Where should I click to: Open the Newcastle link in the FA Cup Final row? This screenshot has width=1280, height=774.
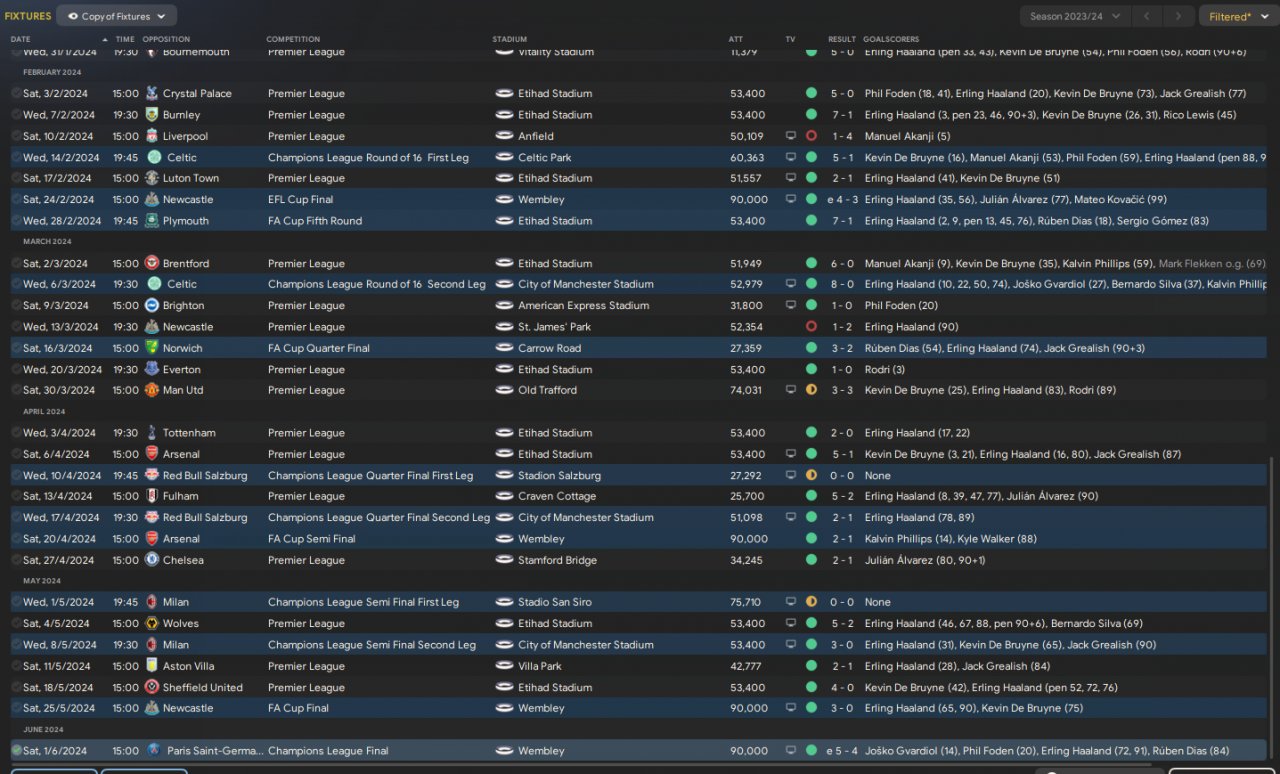click(188, 708)
